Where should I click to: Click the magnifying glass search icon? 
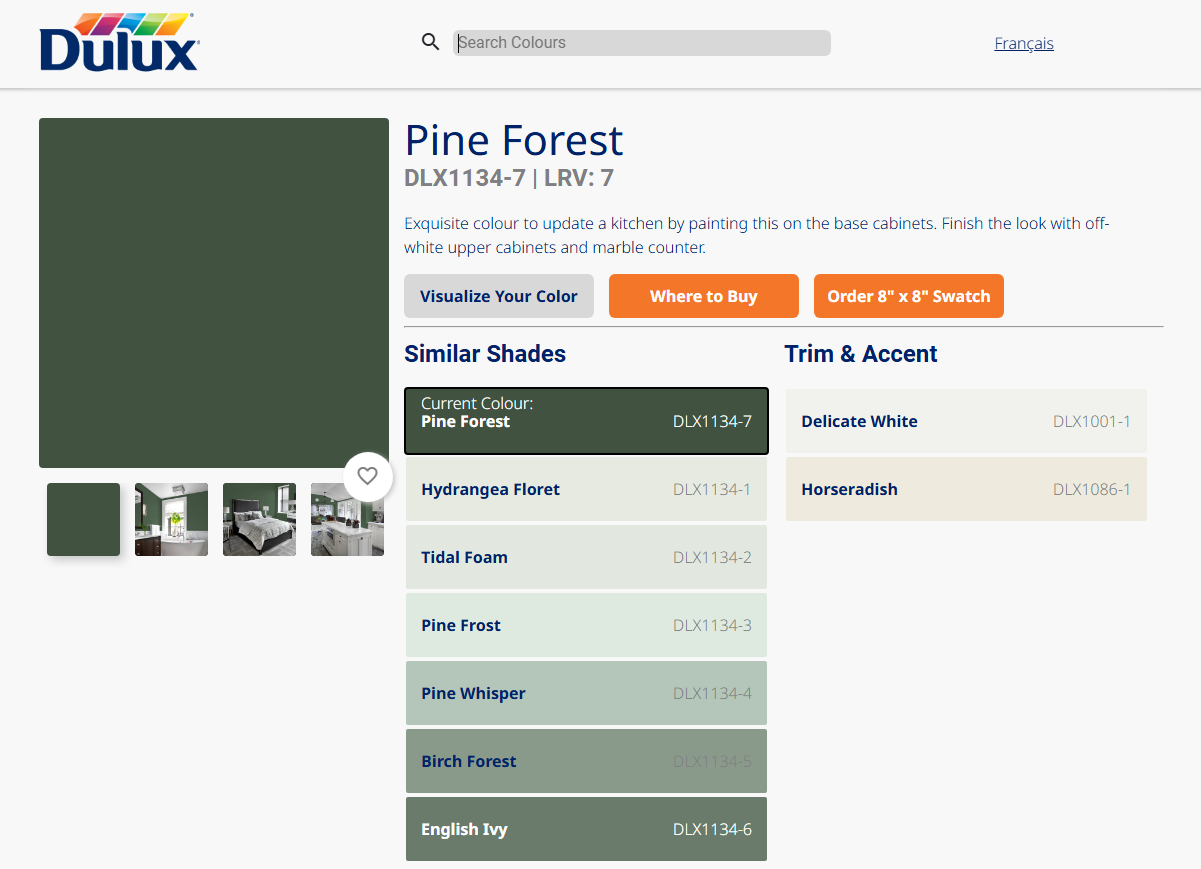(431, 42)
